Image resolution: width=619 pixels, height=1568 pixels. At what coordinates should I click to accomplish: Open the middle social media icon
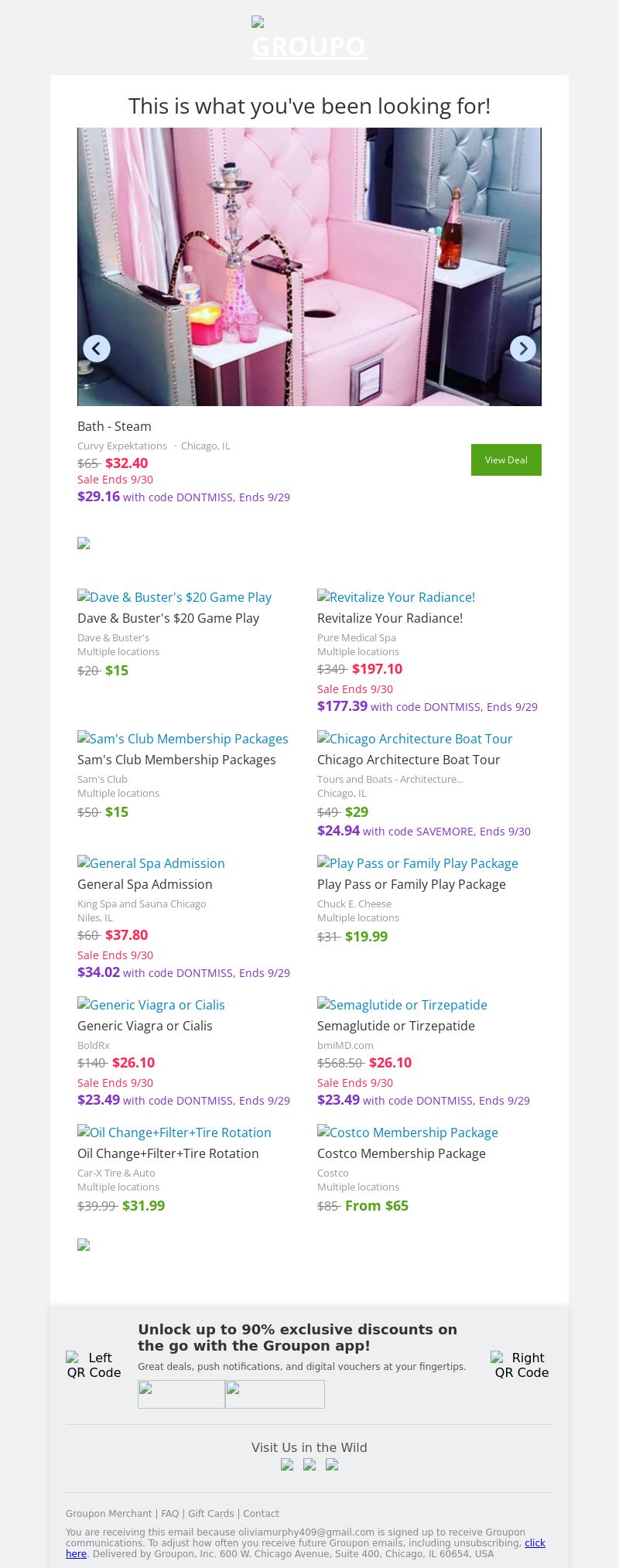tap(309, 1464)
